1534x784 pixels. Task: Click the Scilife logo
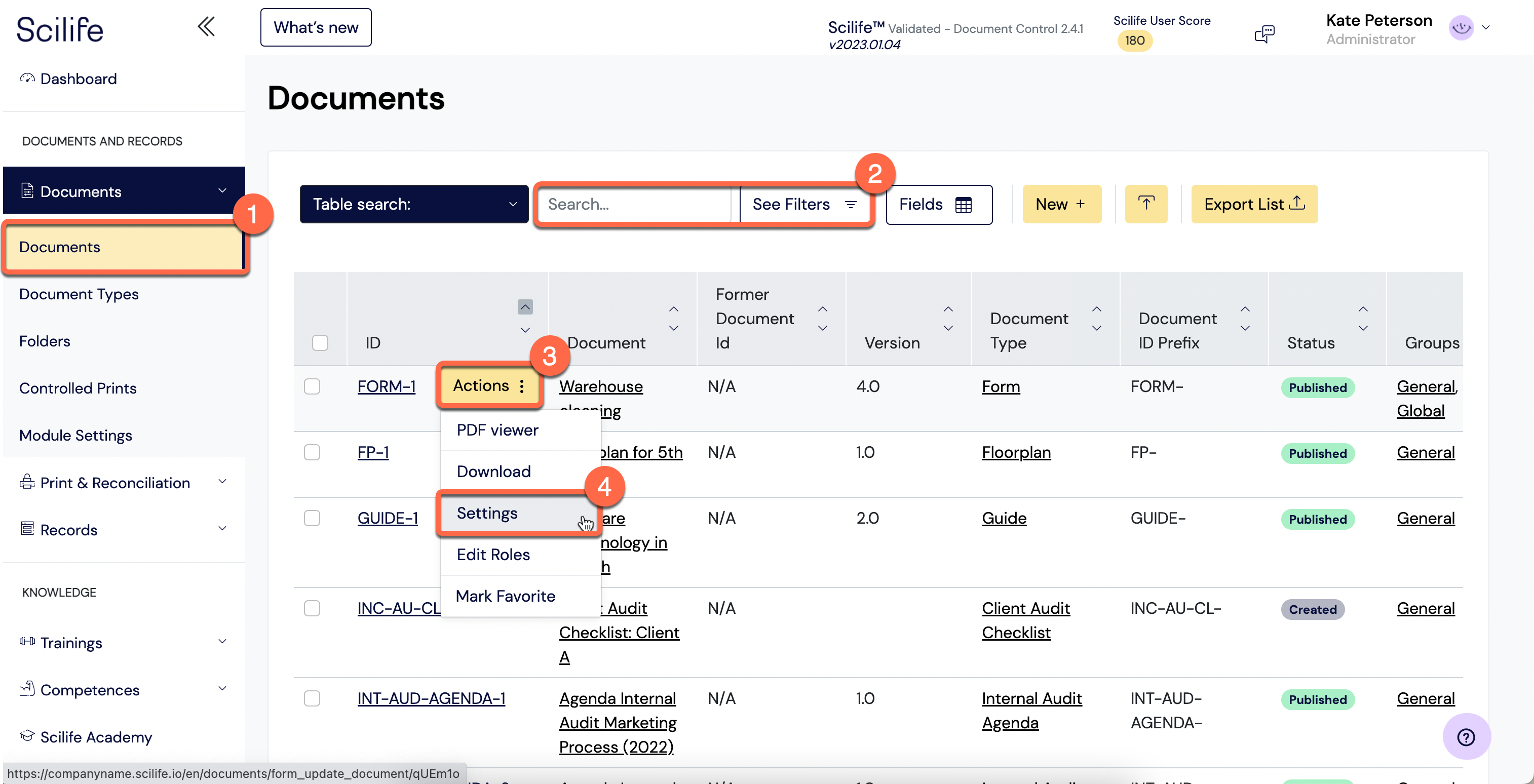(60, 29)
